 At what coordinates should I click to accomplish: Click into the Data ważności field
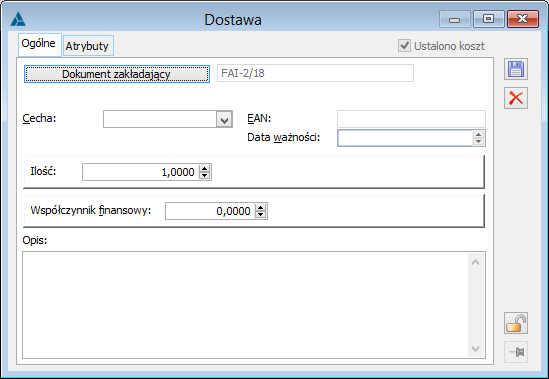tap(405, 138)
